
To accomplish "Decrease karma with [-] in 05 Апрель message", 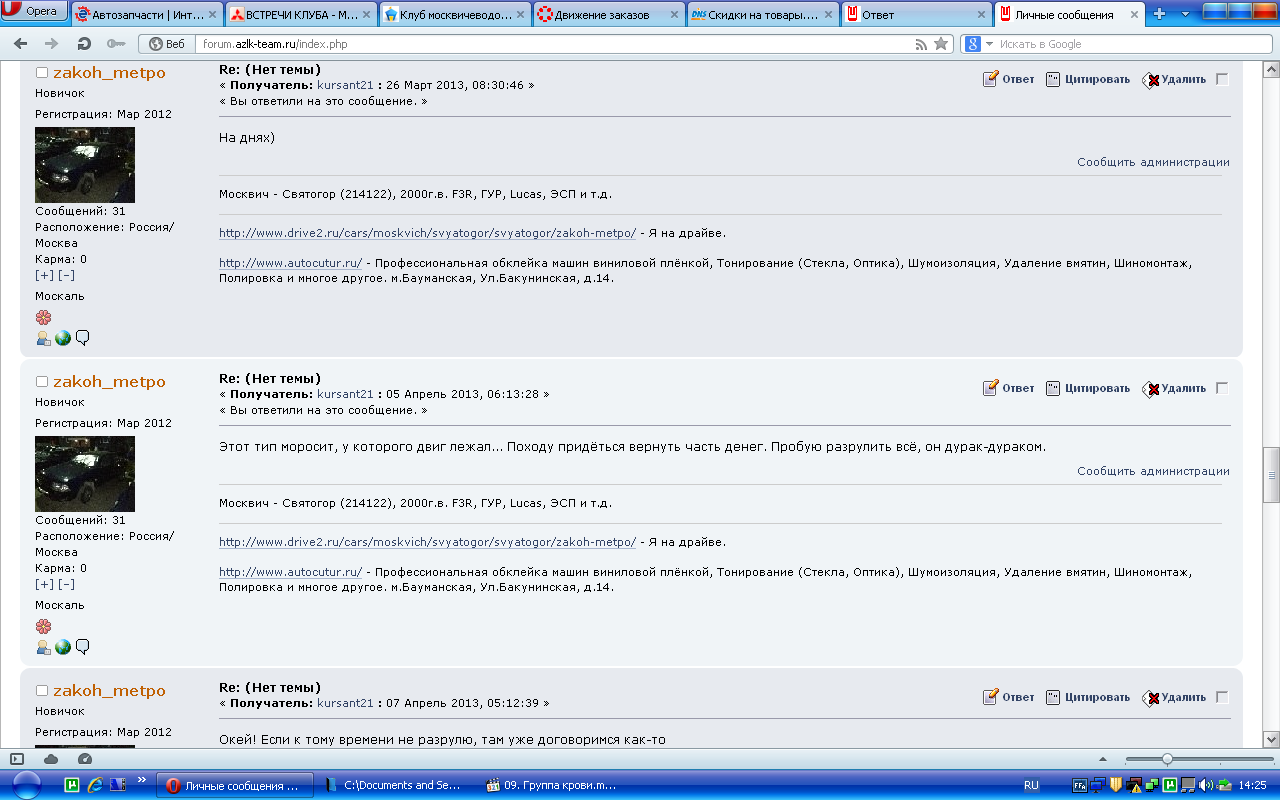I will coord(66,584).
